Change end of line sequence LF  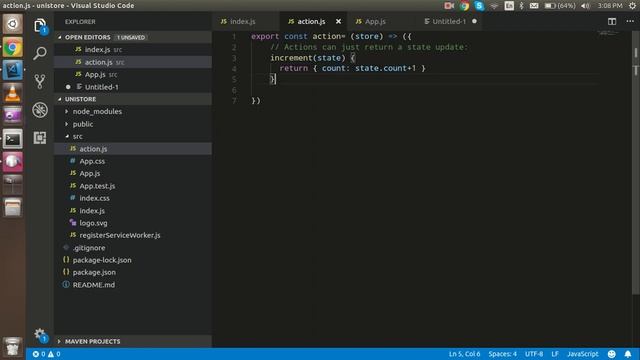tap(555, 354)
